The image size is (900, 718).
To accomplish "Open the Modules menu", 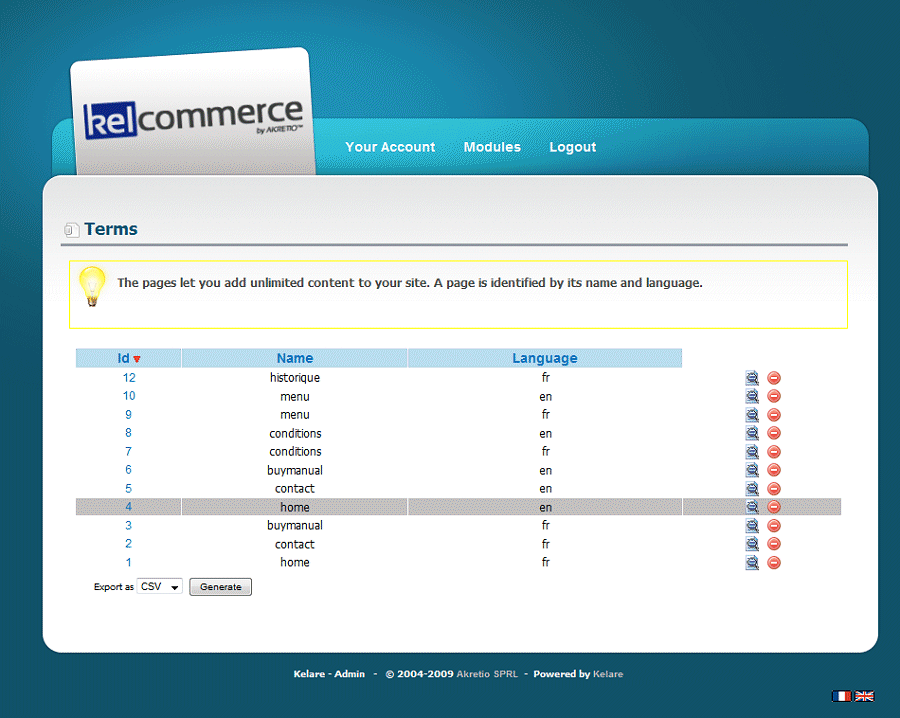I will pos(492,147).
